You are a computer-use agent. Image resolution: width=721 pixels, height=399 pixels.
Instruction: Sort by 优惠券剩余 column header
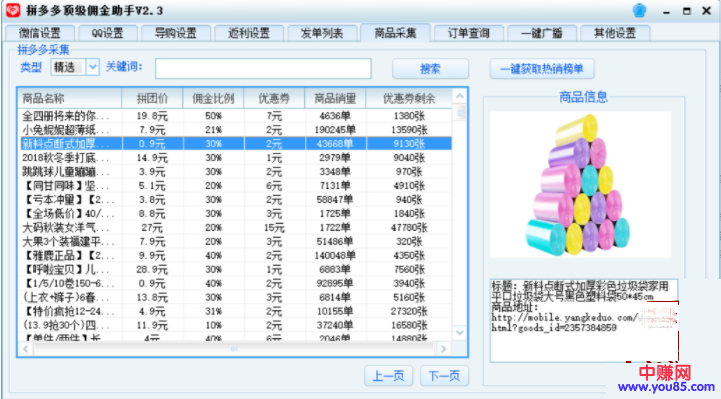(x=409, y=98)
